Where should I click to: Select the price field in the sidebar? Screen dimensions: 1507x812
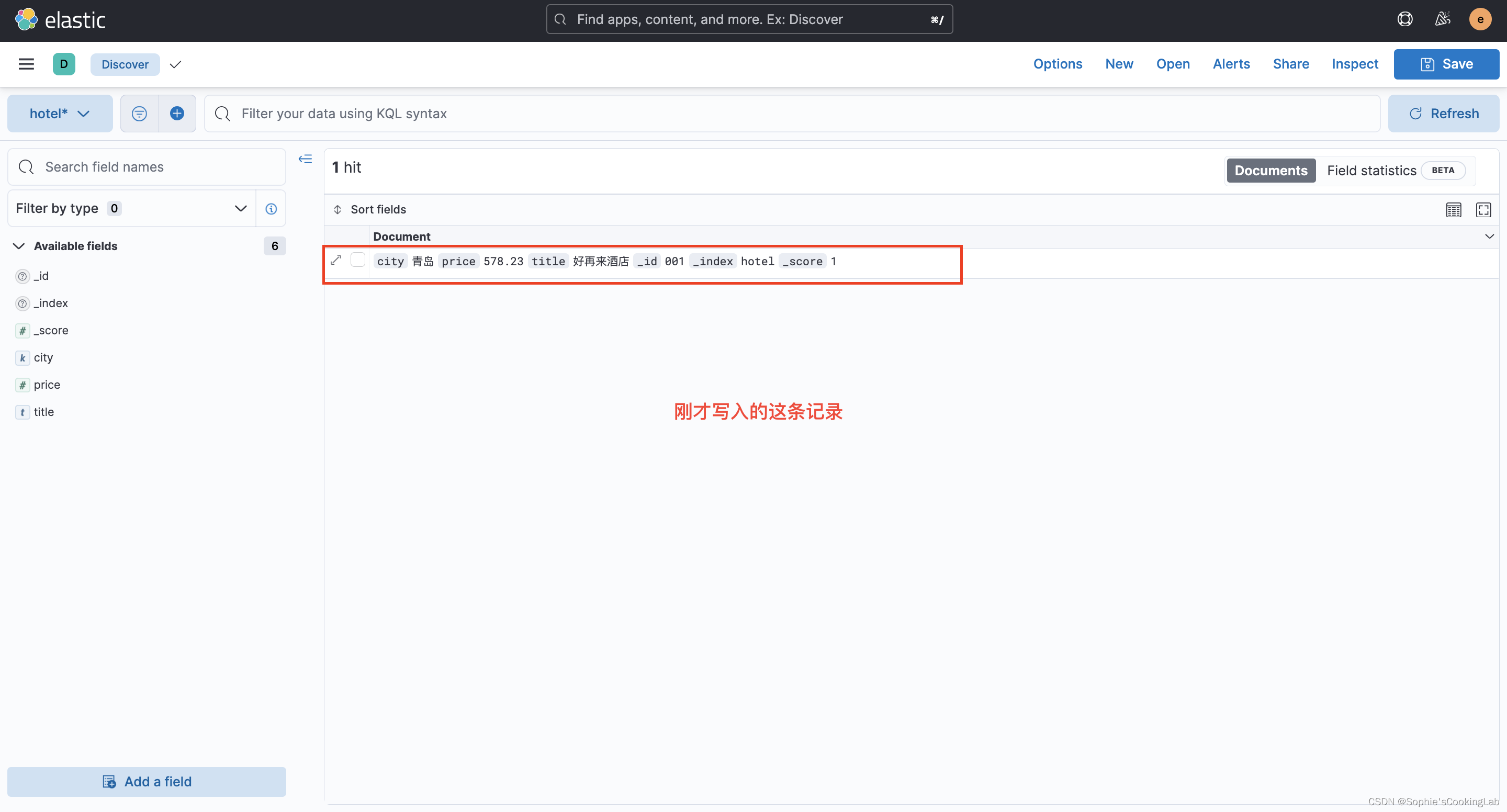tap(47, 385)
